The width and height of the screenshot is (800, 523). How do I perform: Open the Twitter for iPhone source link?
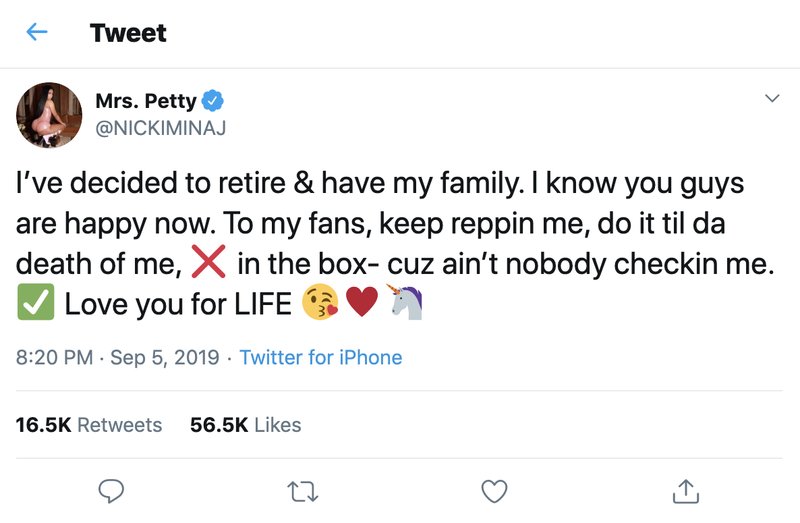321,357
